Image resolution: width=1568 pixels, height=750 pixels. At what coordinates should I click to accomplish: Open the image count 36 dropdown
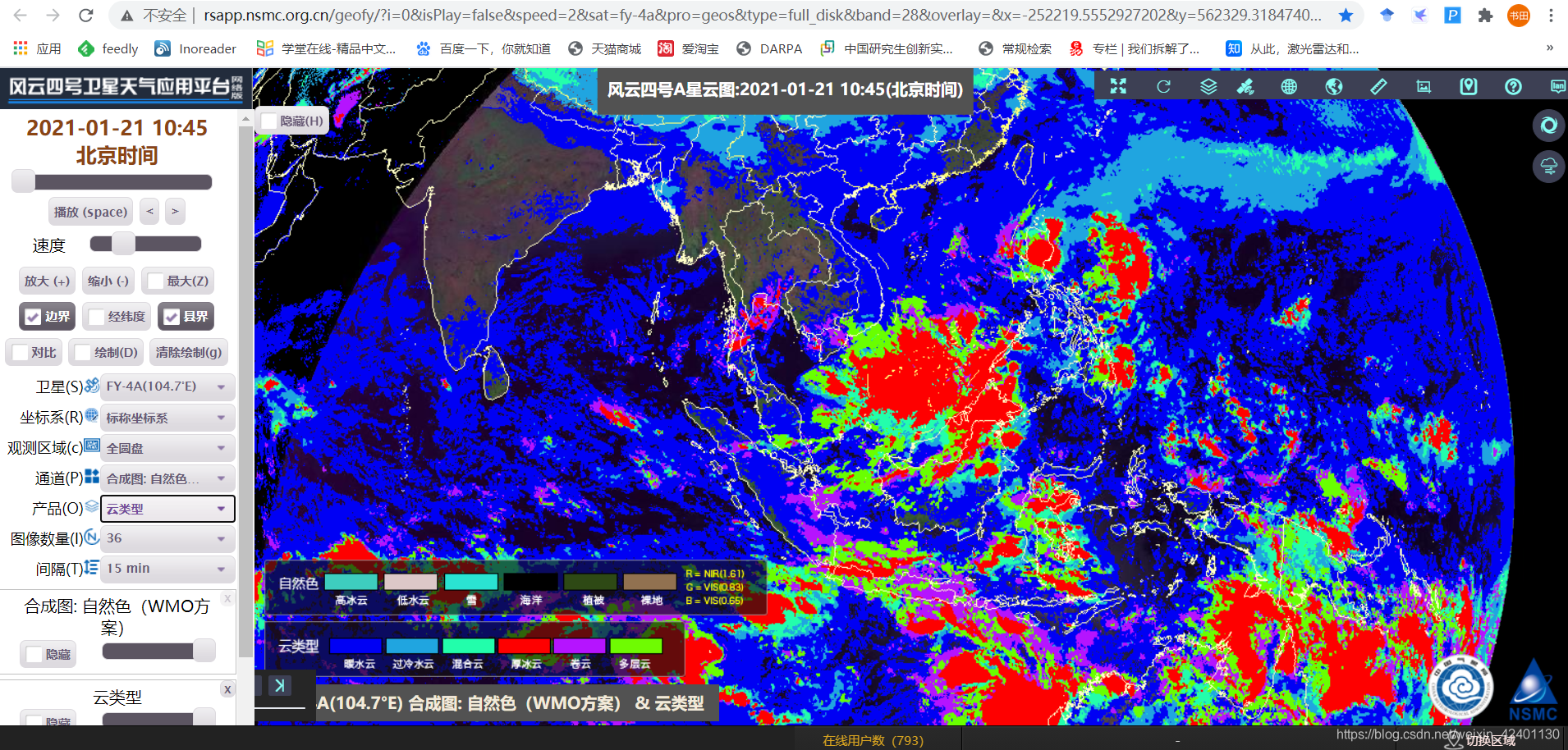tap(167, 538)
